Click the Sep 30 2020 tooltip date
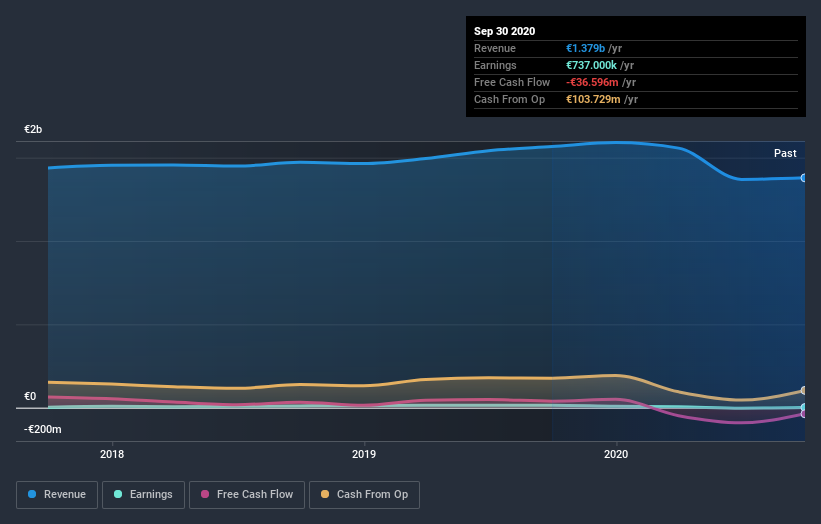This screenshot has height=524, width=821. 504,31
